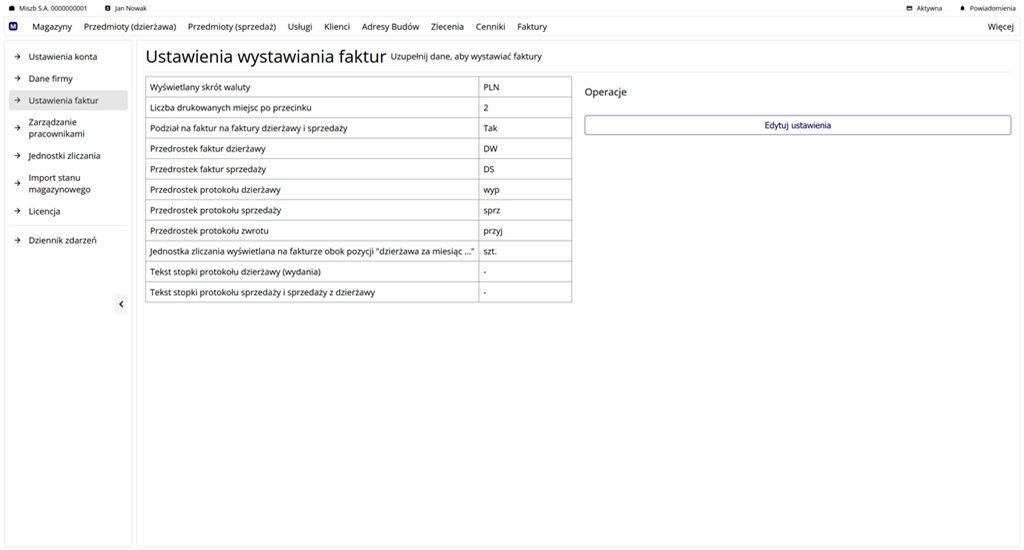Open Import stanu magazynowego settings

pos(60,184)
